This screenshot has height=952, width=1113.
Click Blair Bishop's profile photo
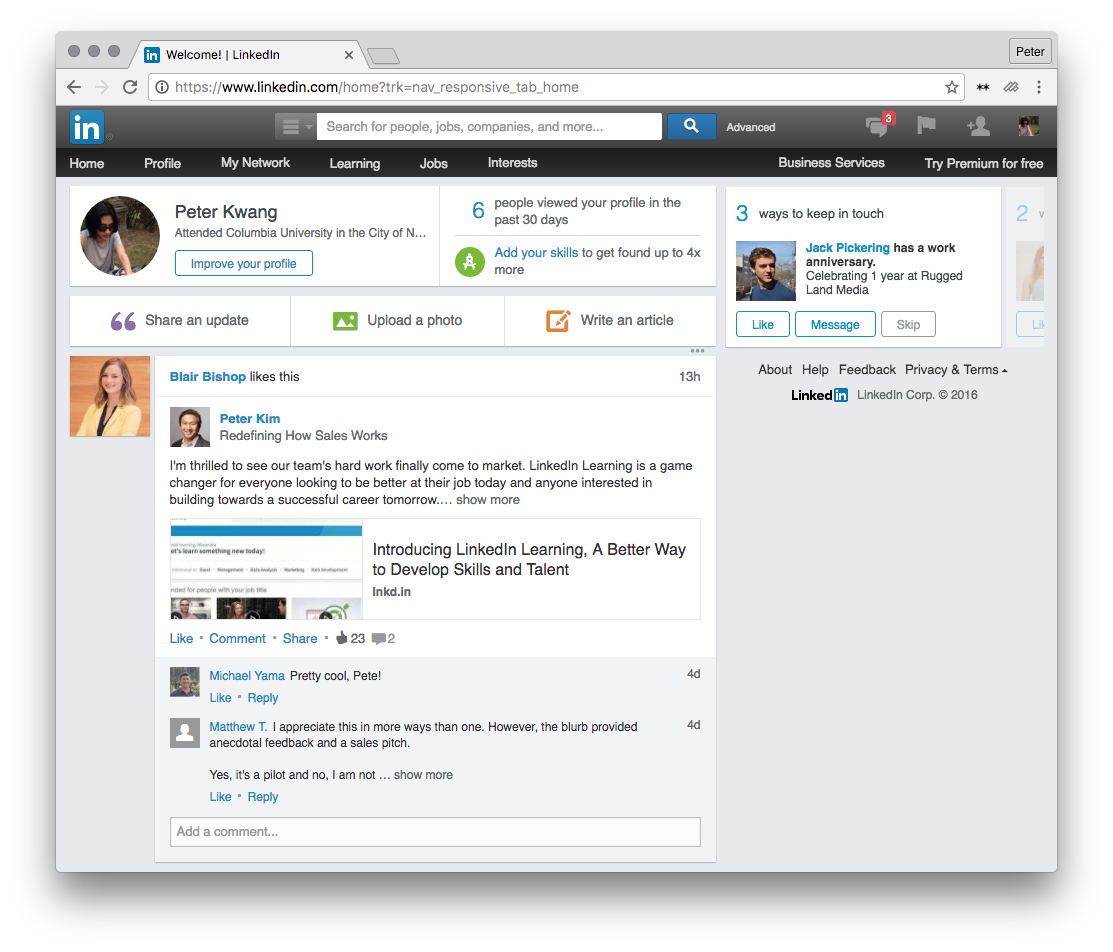pyautogui.click(x=110, y=396)
